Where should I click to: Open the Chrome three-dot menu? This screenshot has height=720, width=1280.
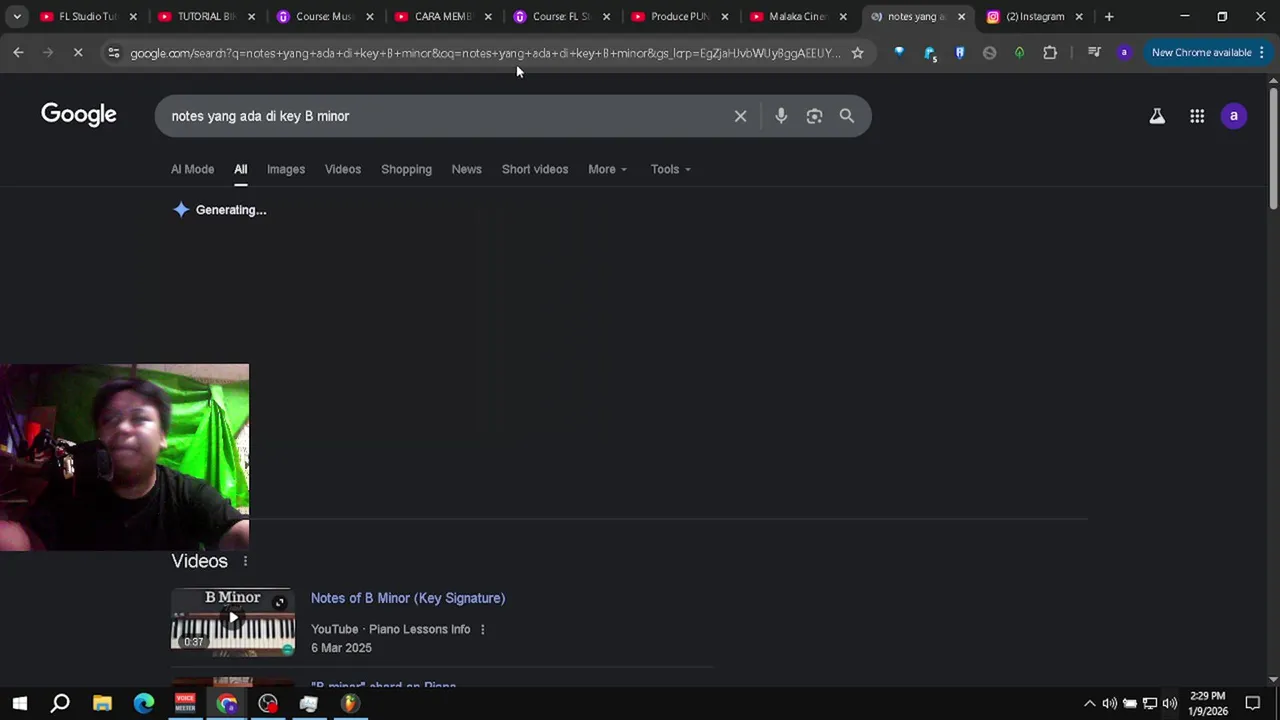[1261, 53]
